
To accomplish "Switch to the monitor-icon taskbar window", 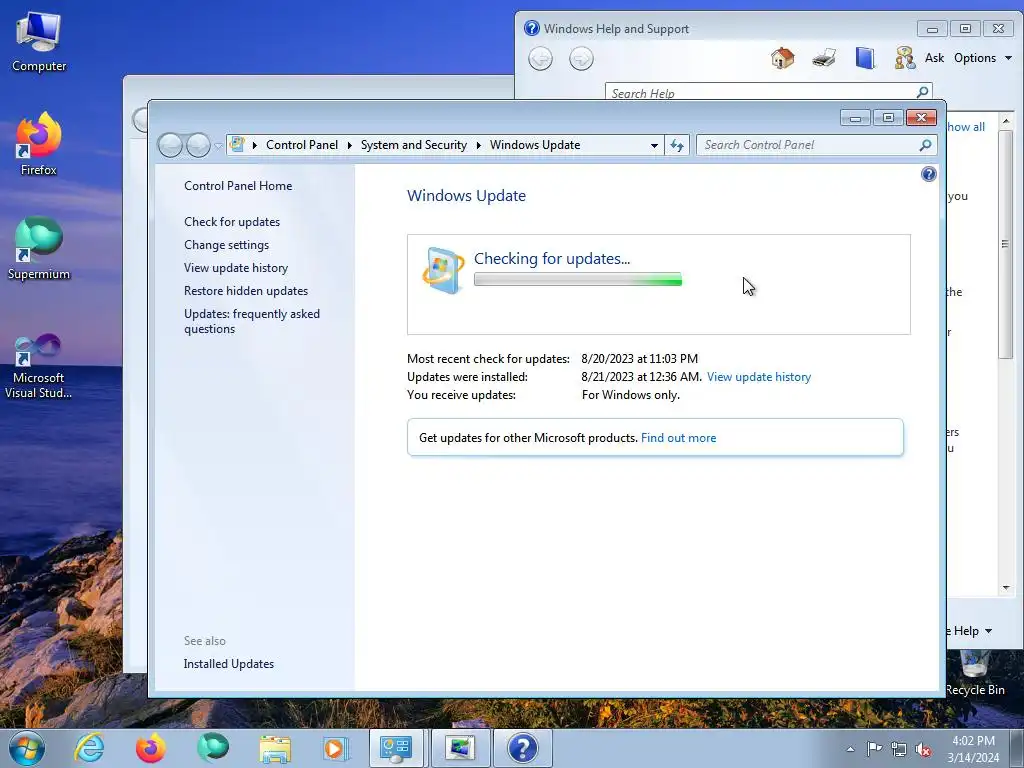I will click(460, 748).
